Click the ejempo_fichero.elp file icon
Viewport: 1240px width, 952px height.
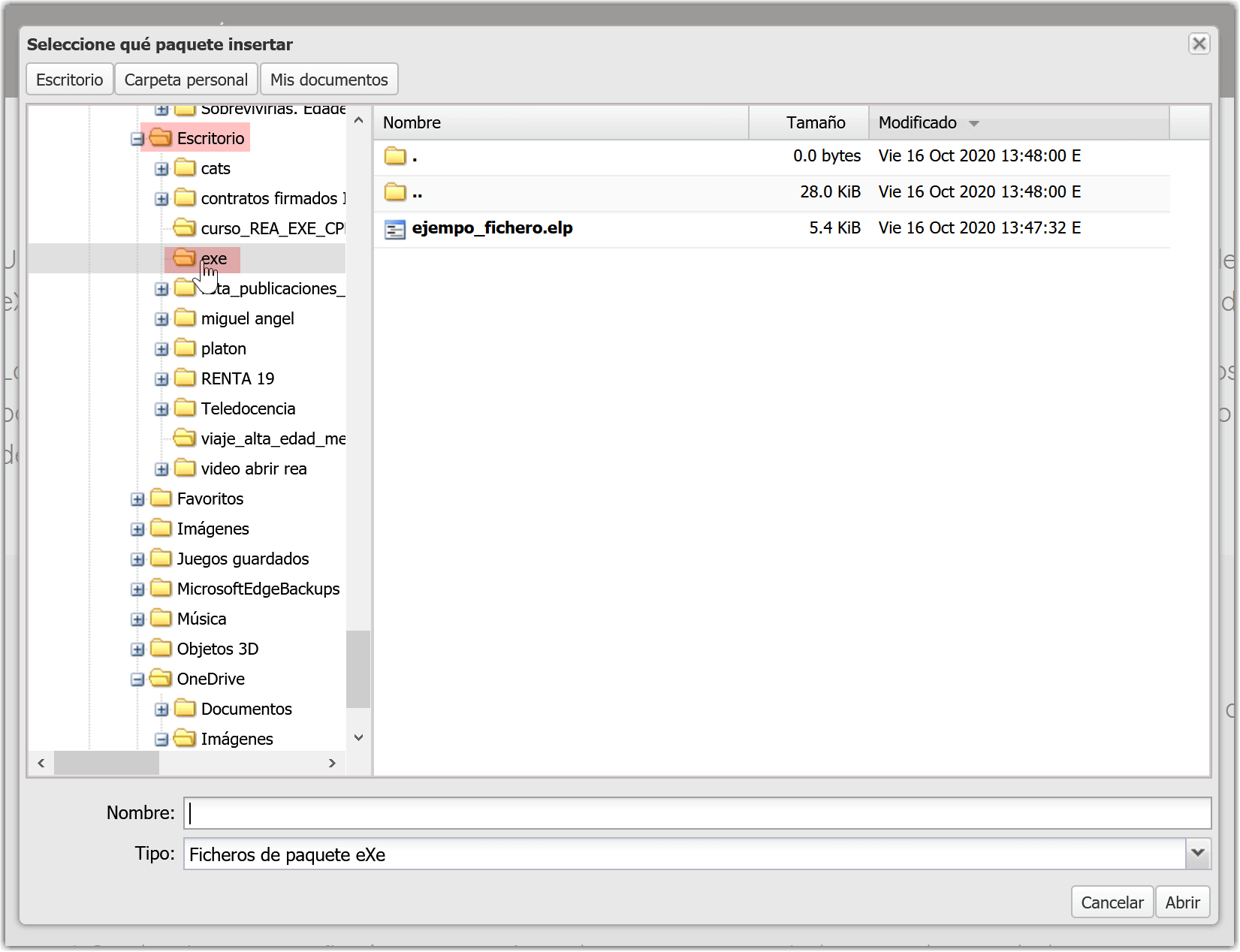[394, 229]
